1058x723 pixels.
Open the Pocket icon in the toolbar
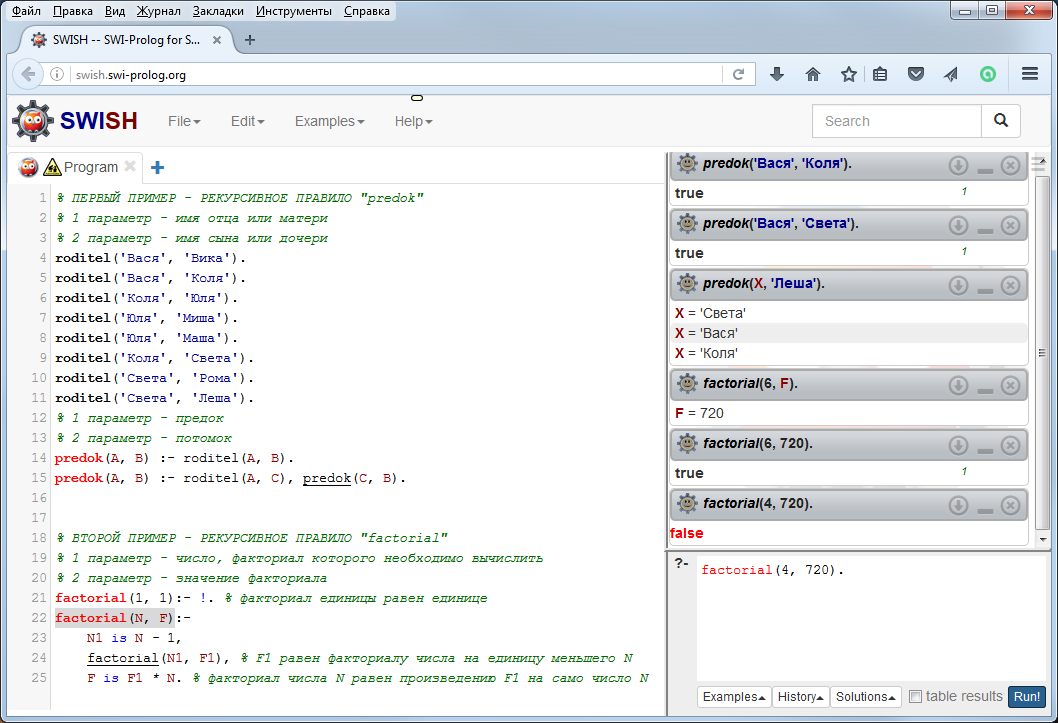point(915,74)
